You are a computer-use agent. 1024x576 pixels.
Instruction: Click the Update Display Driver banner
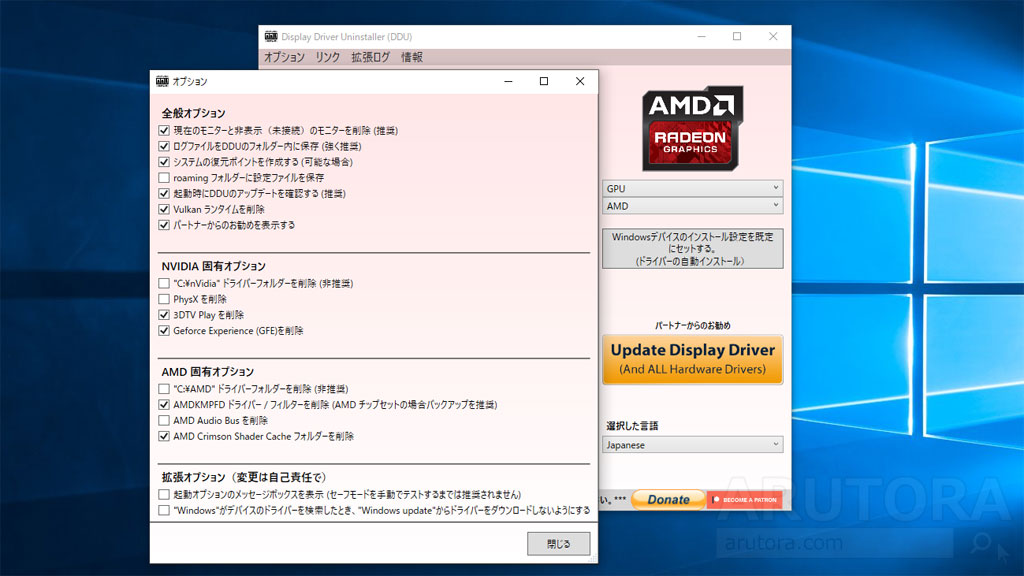click(x=692, y=359)
